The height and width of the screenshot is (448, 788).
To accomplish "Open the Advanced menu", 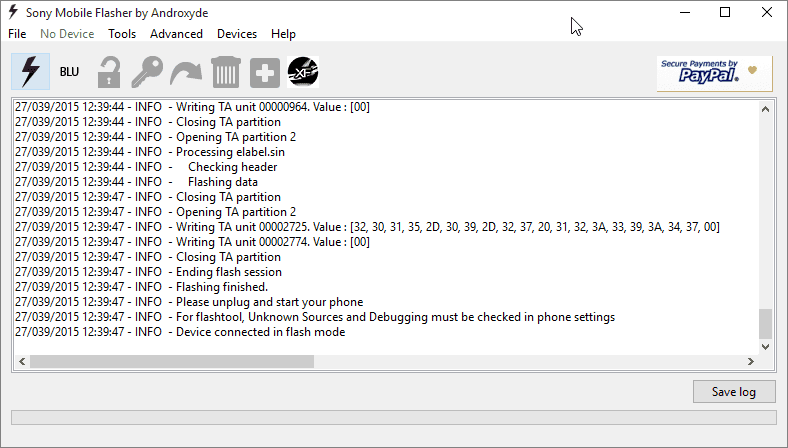I will 176,34.
